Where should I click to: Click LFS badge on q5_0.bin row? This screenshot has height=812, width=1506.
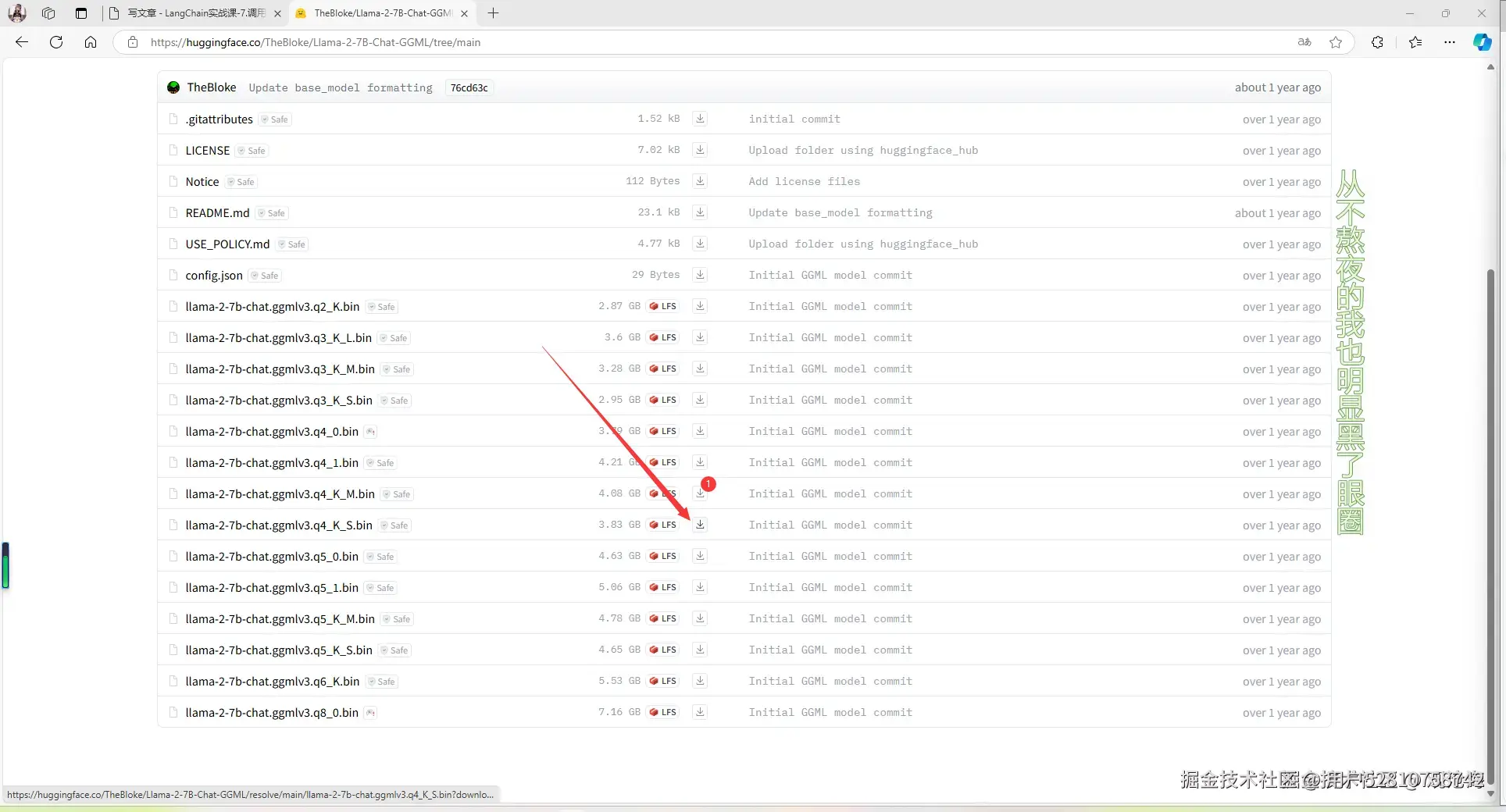[663, 556]
